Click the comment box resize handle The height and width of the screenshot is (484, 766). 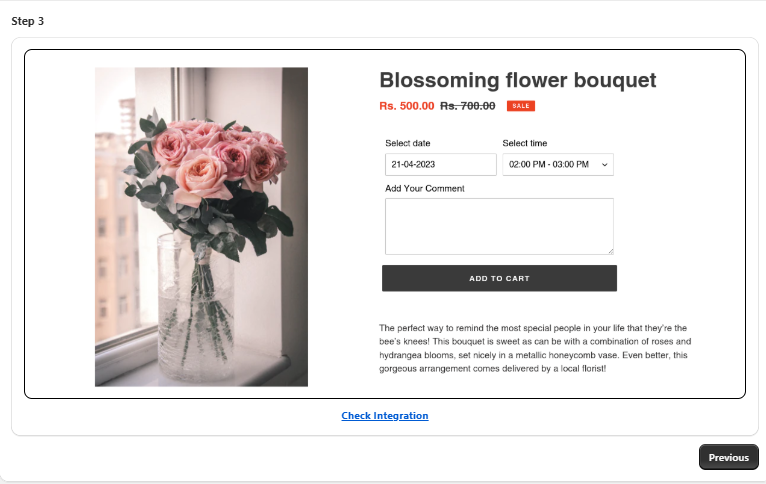(609, 250)
